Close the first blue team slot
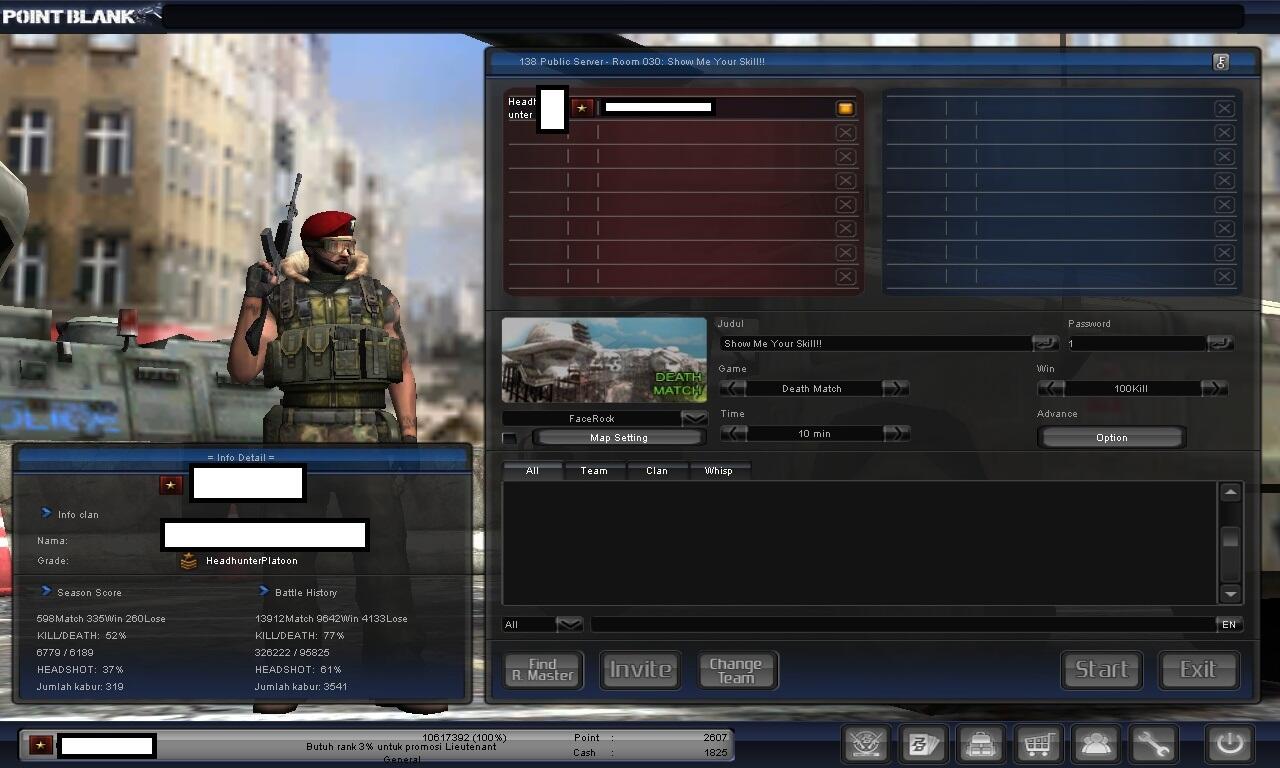This screenshot has height=768, width=1280. (x=1224, y=108)
